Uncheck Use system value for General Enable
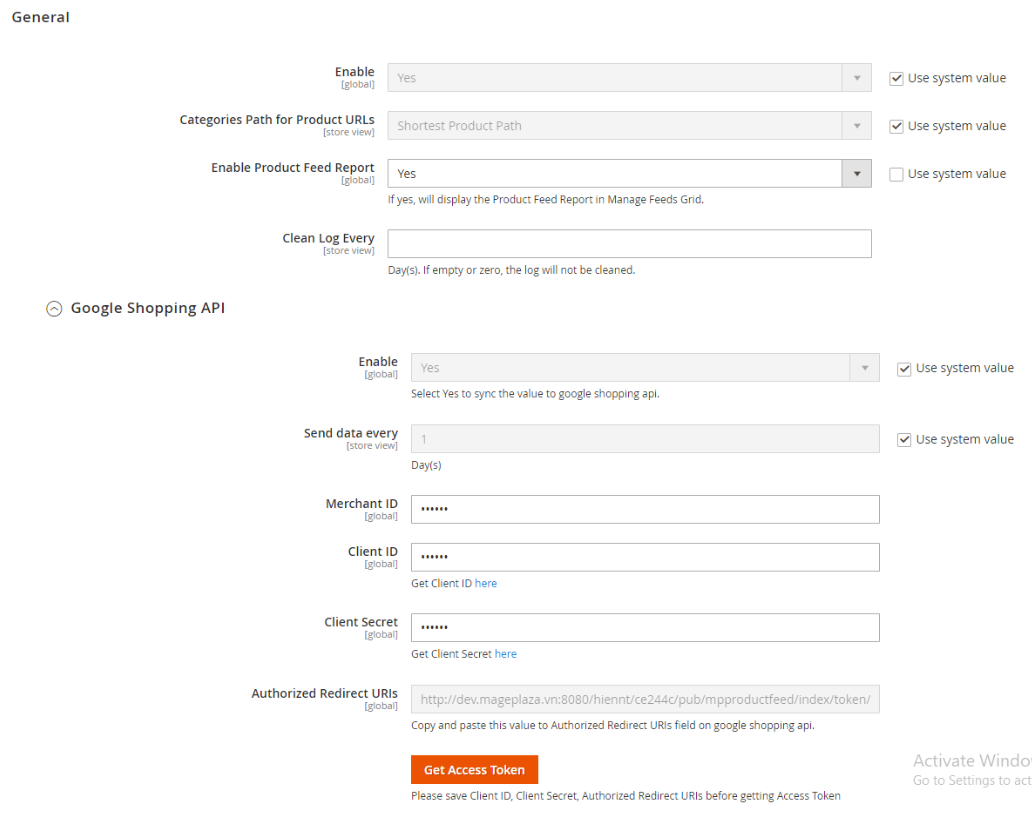The image size is (1032, 820). [896, 78]
